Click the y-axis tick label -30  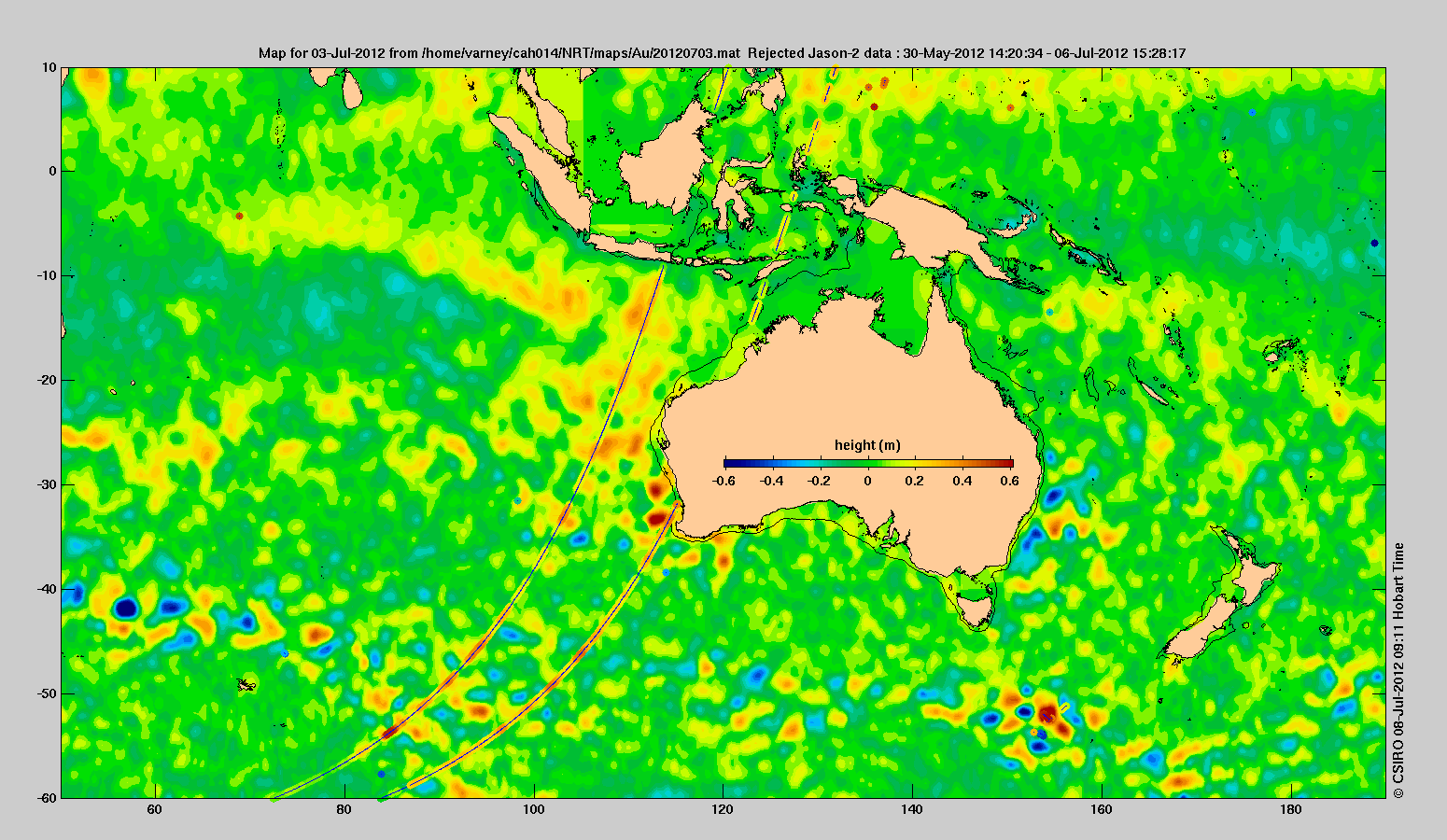pyautogui.click(x=45, y=484)
